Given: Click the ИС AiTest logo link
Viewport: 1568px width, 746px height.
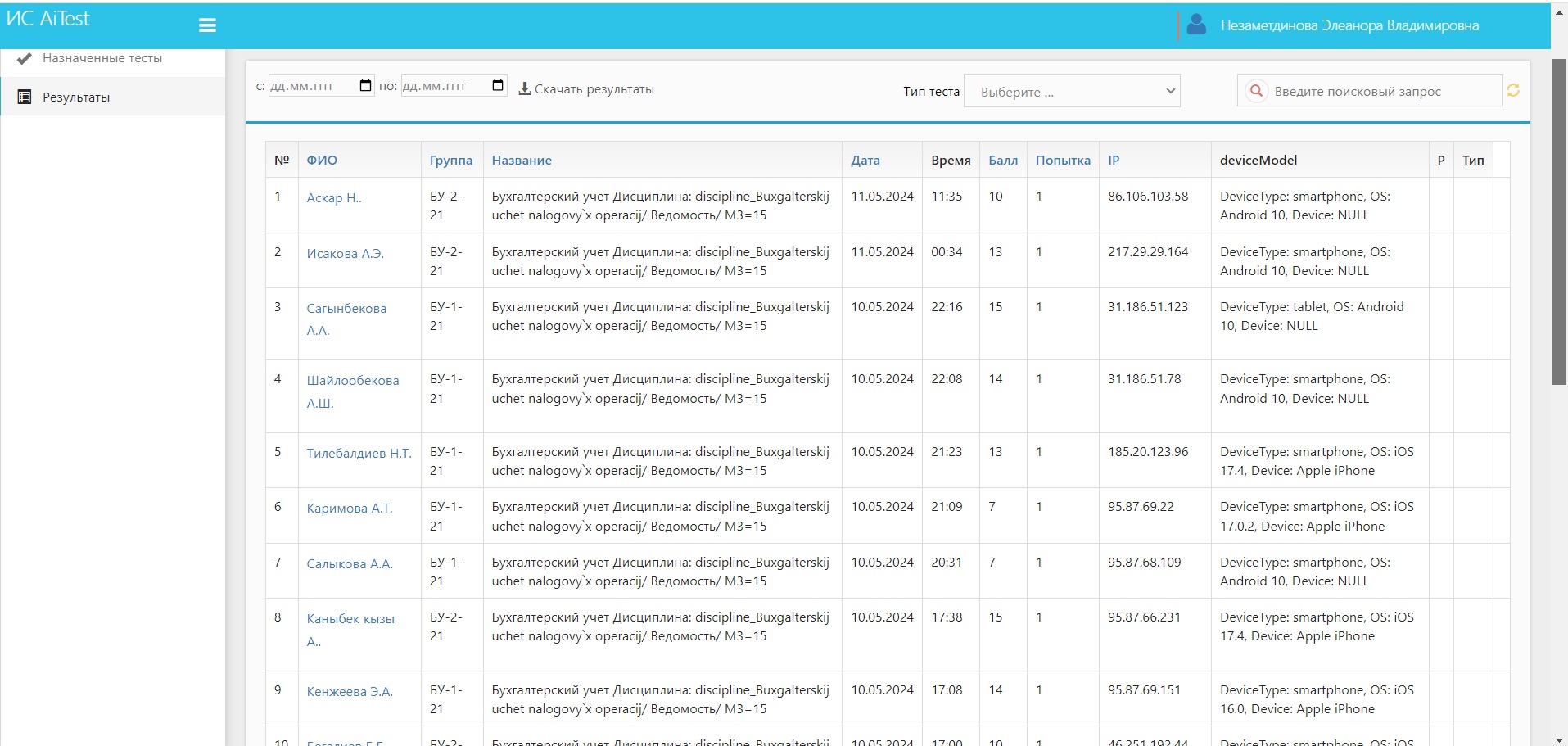Looking at the screenshot, I should (x=47, y=19).
